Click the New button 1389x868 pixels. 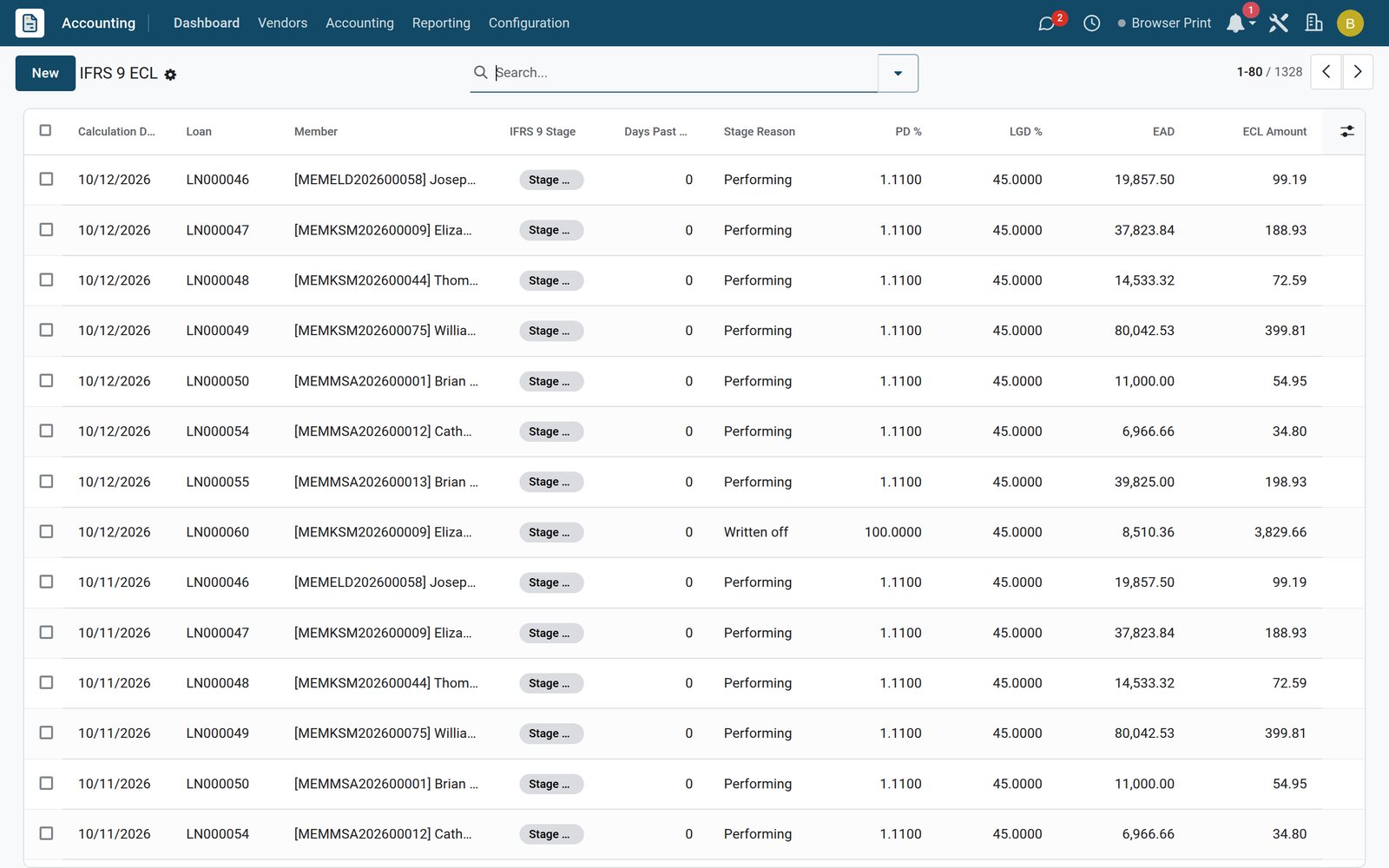click(x=45, y=73)
